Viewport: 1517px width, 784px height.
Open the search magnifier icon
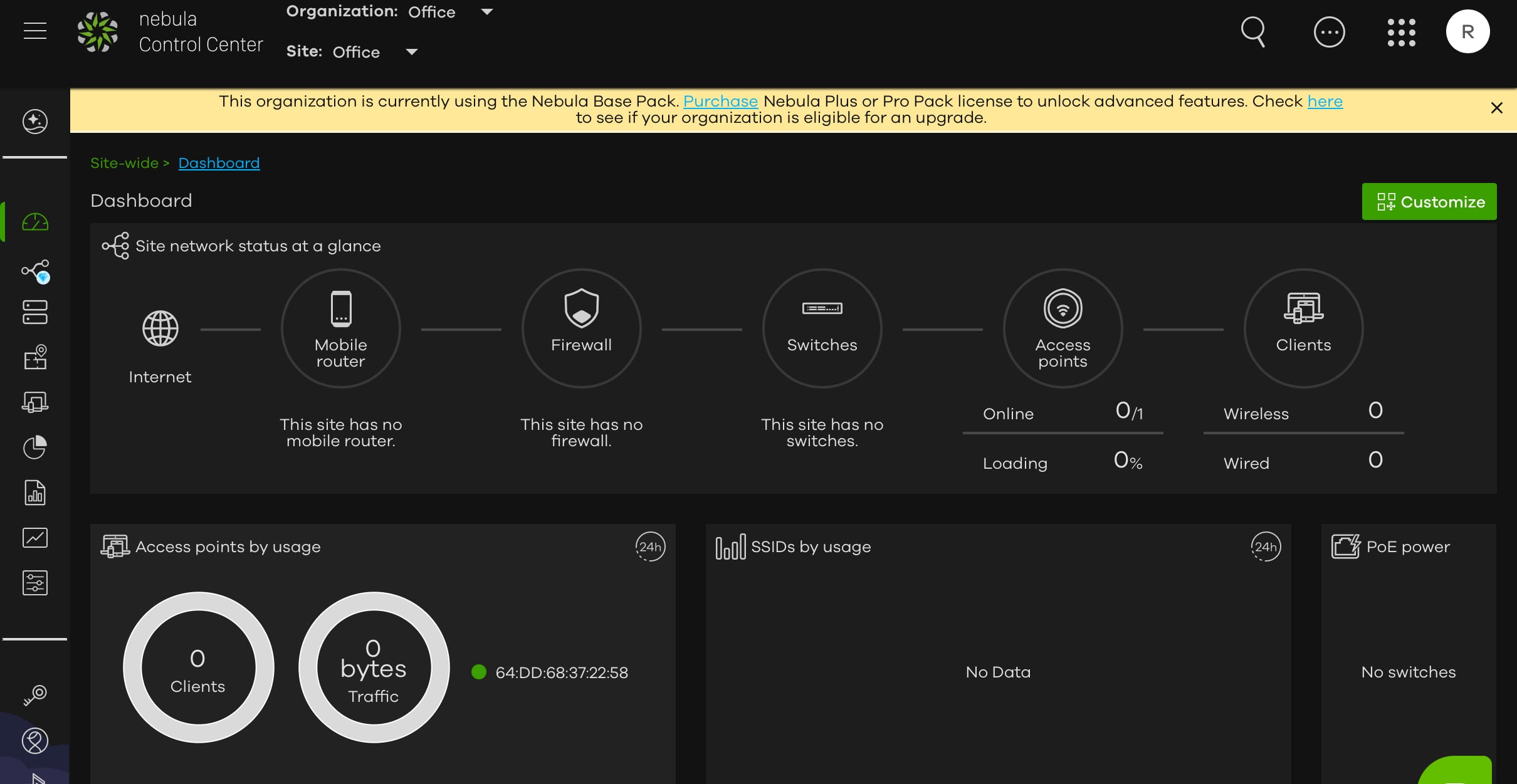tap(1253, 32)
